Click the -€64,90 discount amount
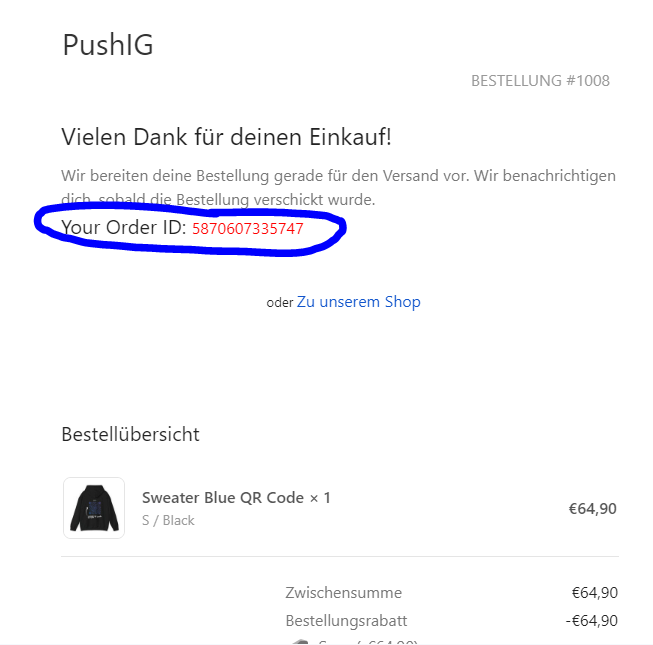653x645 pixels. click(592, 621)
